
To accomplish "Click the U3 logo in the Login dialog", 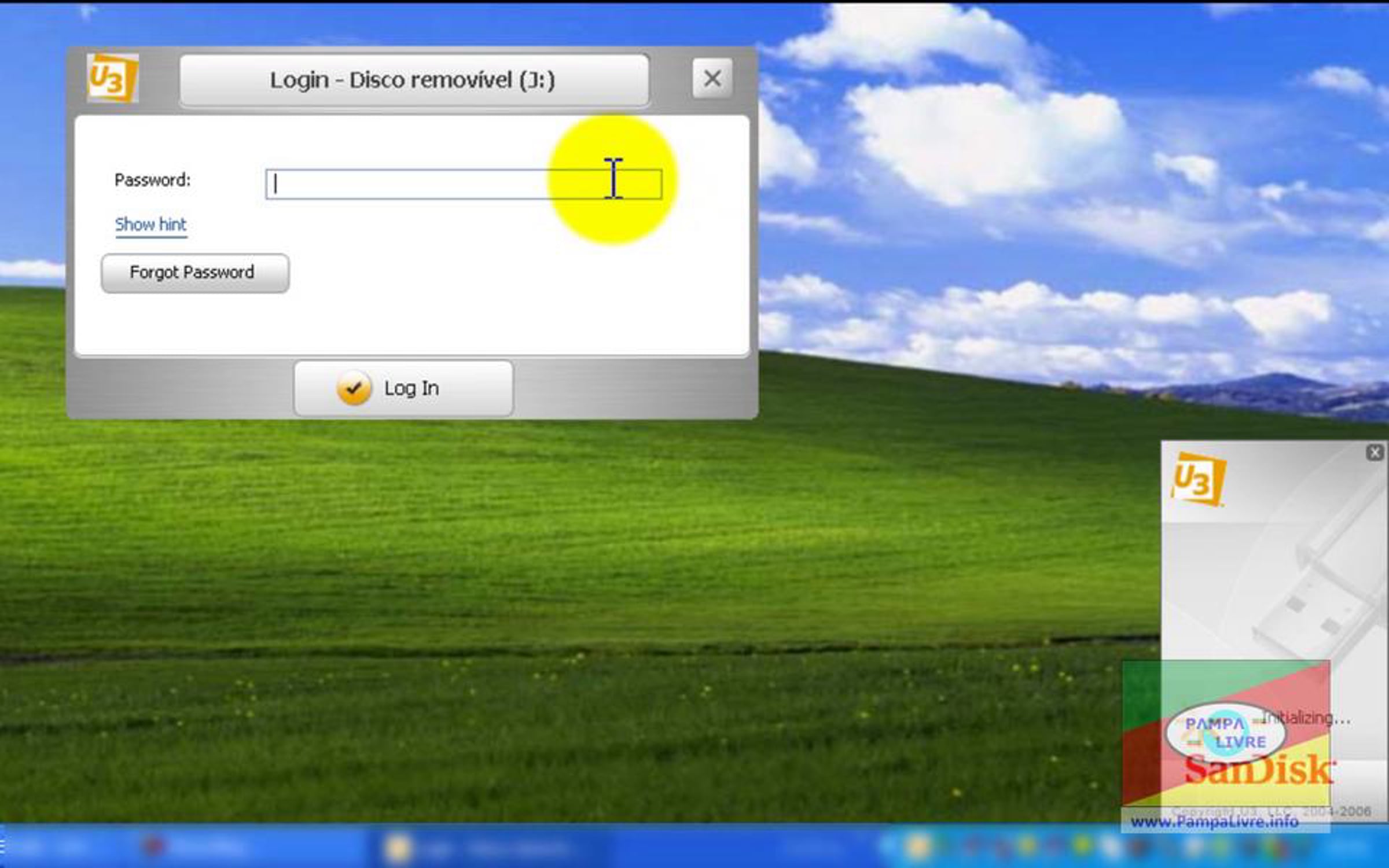I will [x=113, y=78].
